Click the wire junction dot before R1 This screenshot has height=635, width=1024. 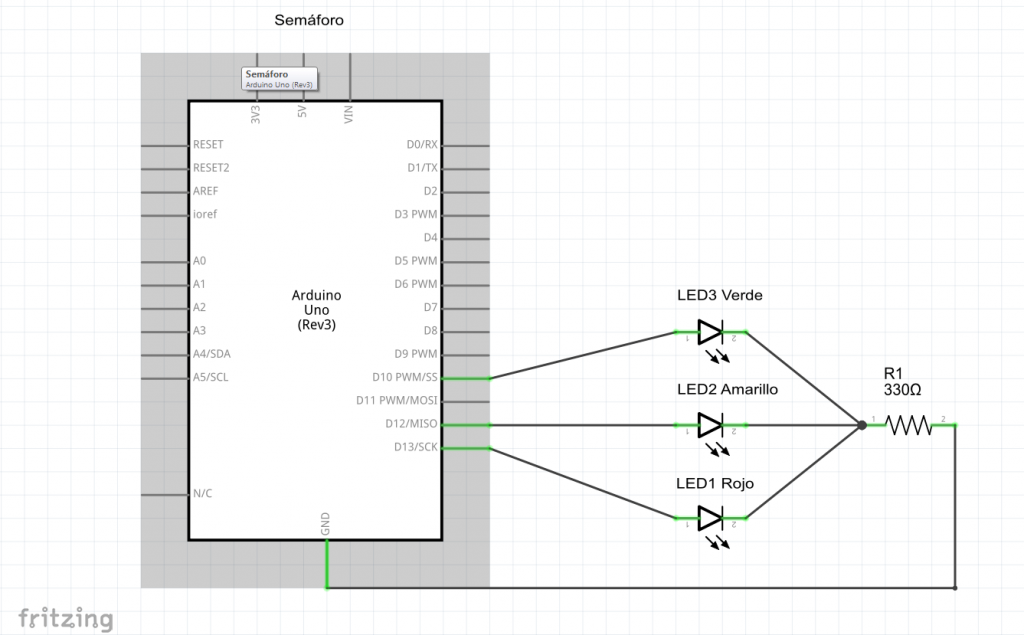(x=861, y=425)
